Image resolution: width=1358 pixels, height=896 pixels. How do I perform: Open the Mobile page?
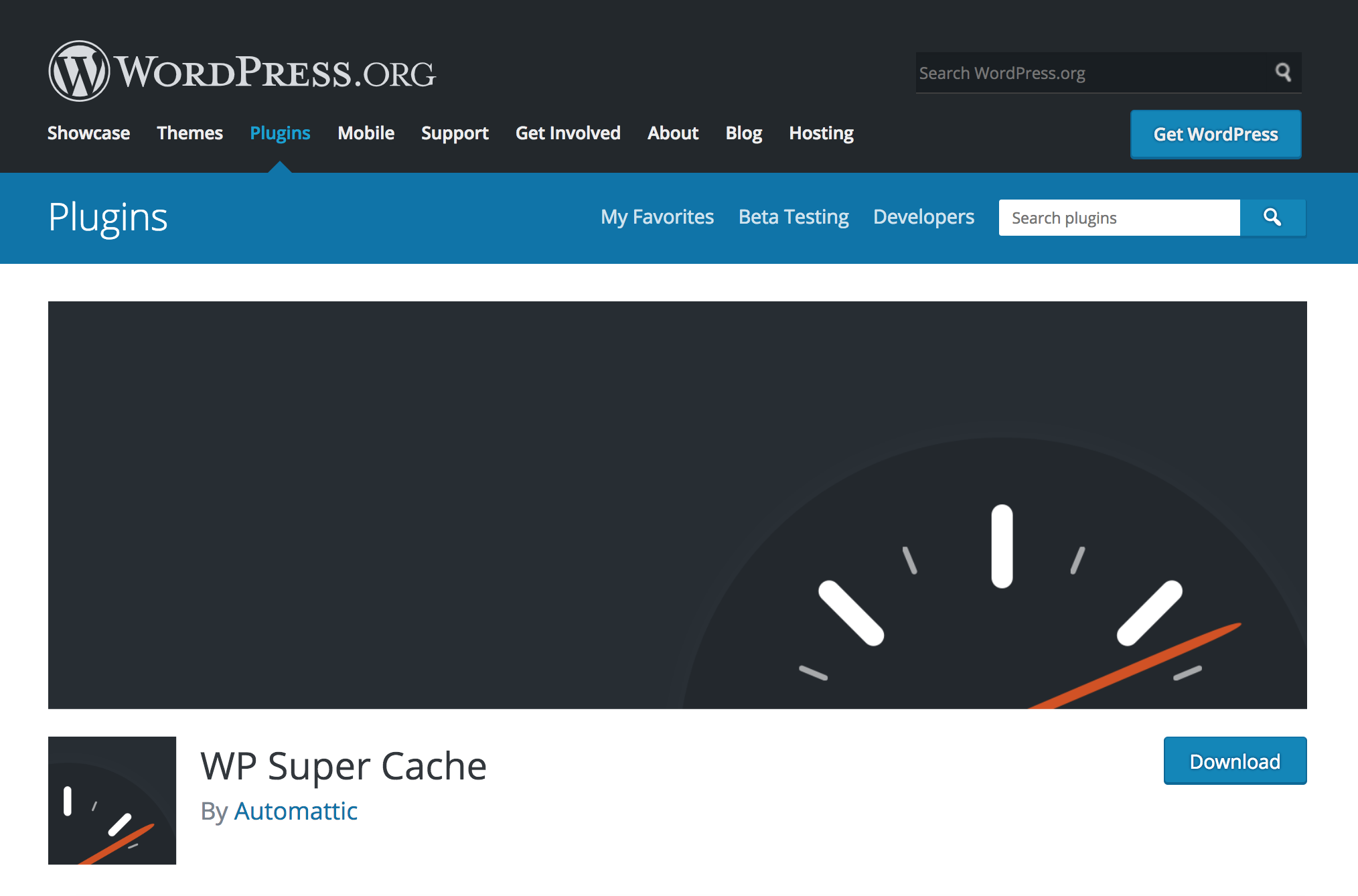point(366,133)
